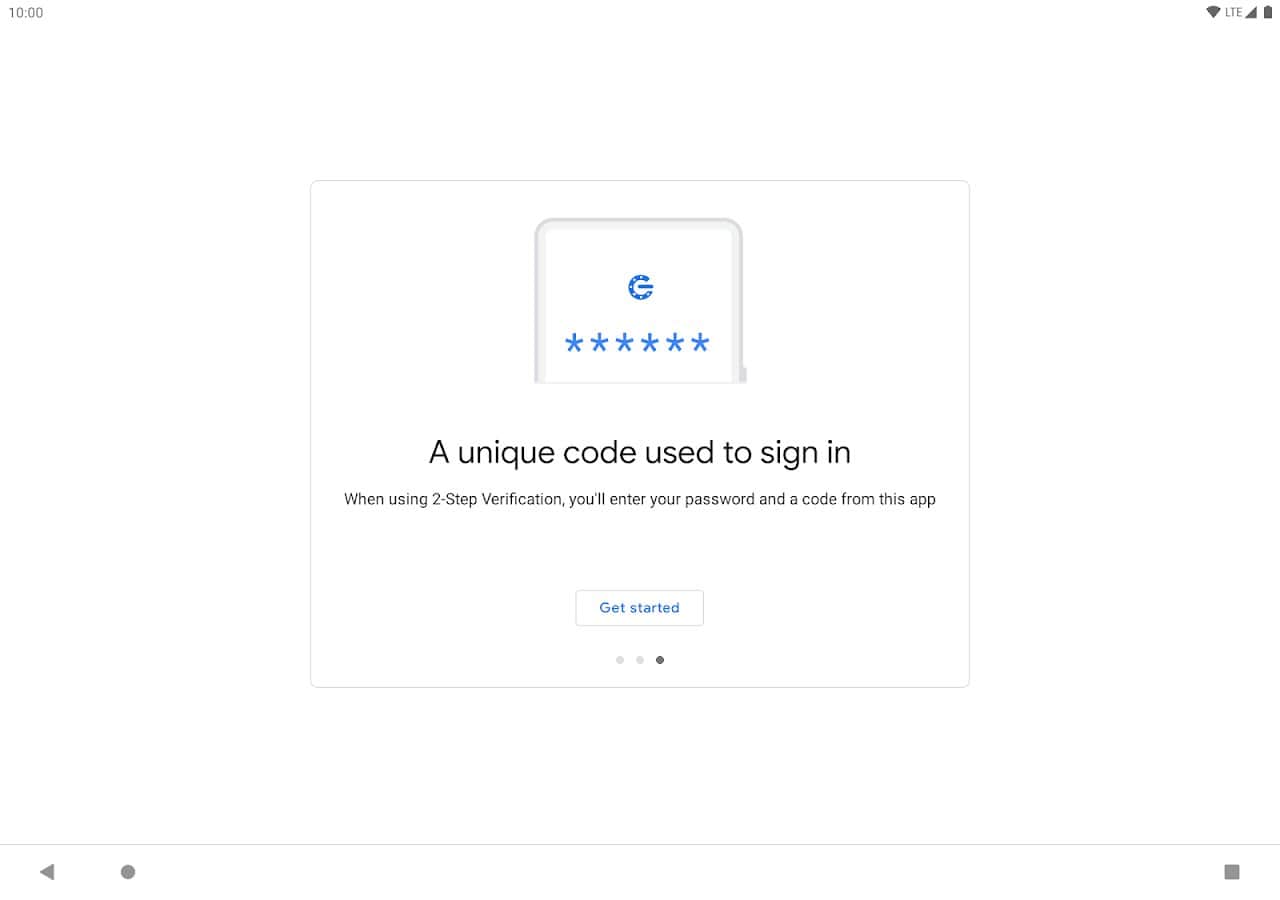Click the LTE label in status bar
This screenshot has width=1280, height=900.
coord(1233,13)
